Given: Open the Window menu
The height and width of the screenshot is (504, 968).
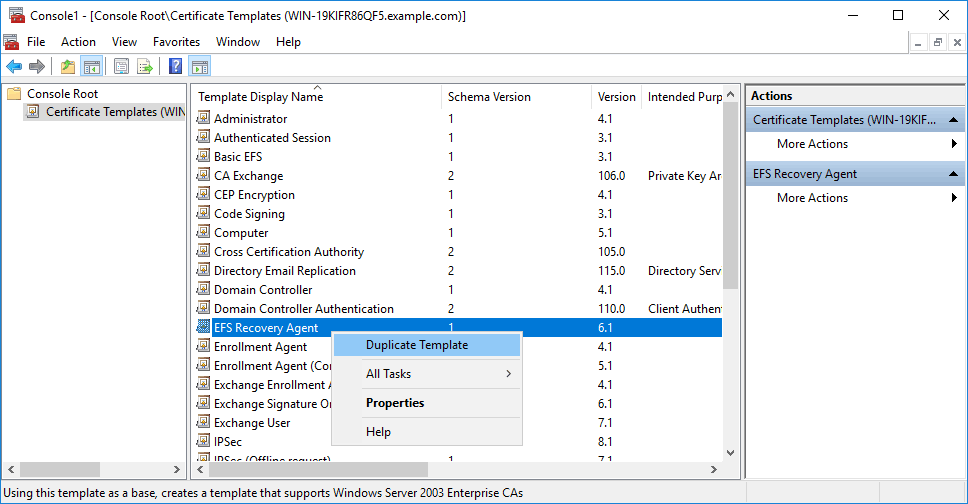Looking at the screenshot, I should coord(238,42).
